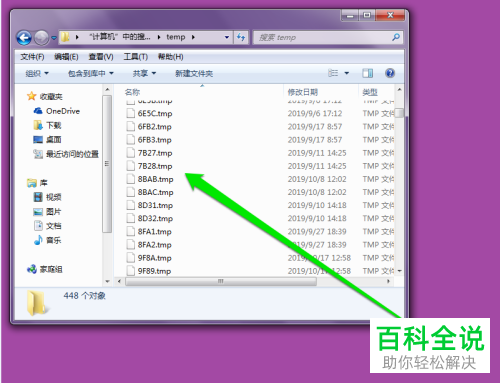
Task: Toggle the preview pane icon
Action: click(x=368, y=73)
